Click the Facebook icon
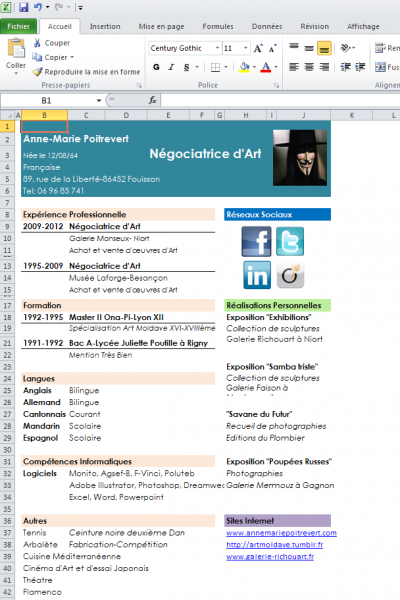 256,241
